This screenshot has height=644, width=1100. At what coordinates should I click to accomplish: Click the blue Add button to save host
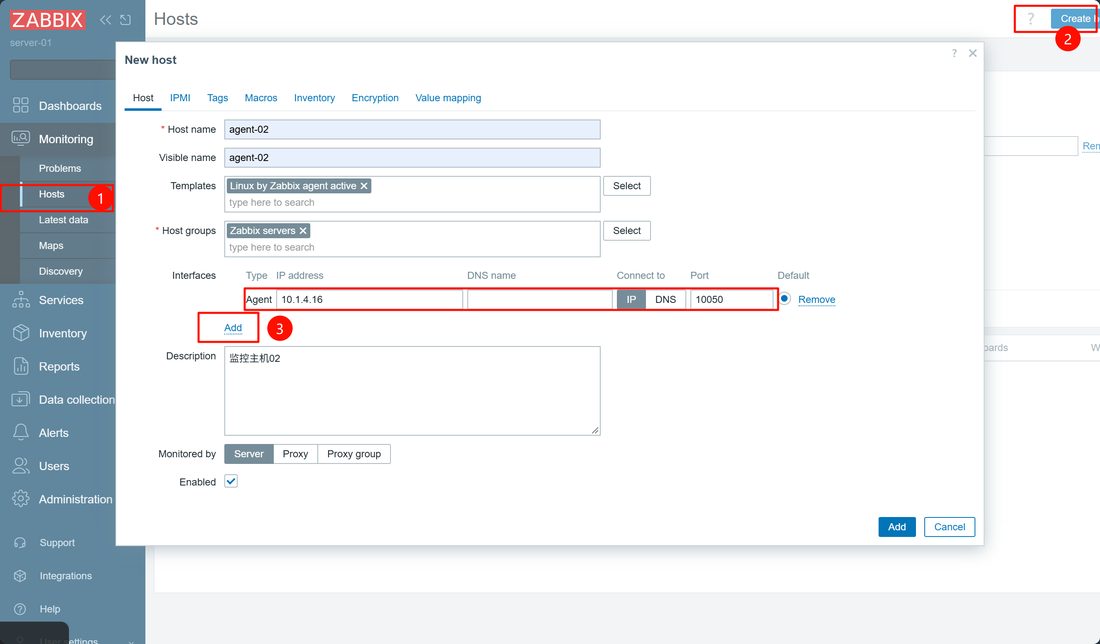pos(897,527)
